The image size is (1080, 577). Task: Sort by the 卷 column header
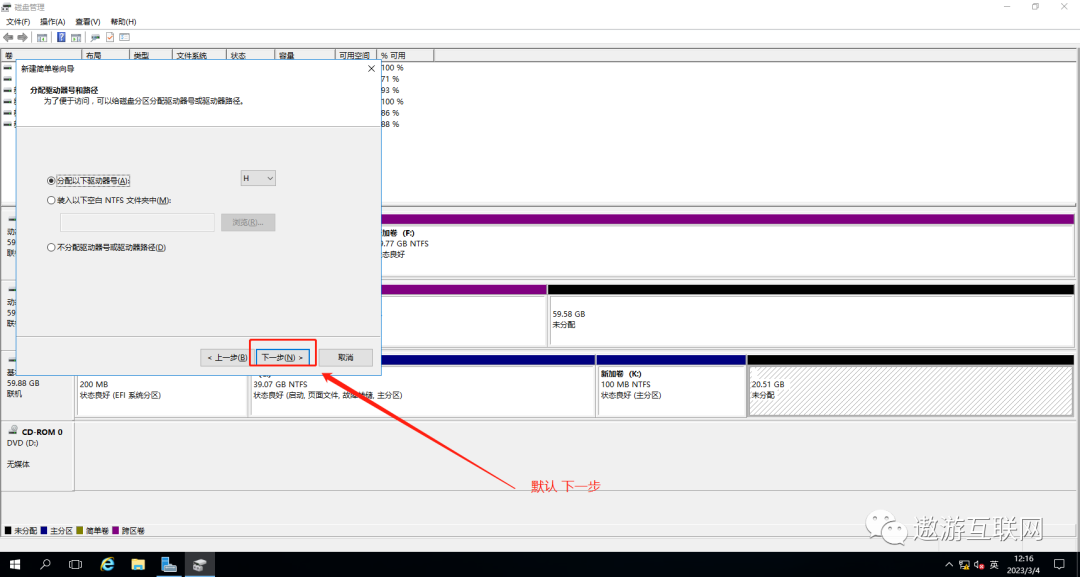[x=41, y=55]
